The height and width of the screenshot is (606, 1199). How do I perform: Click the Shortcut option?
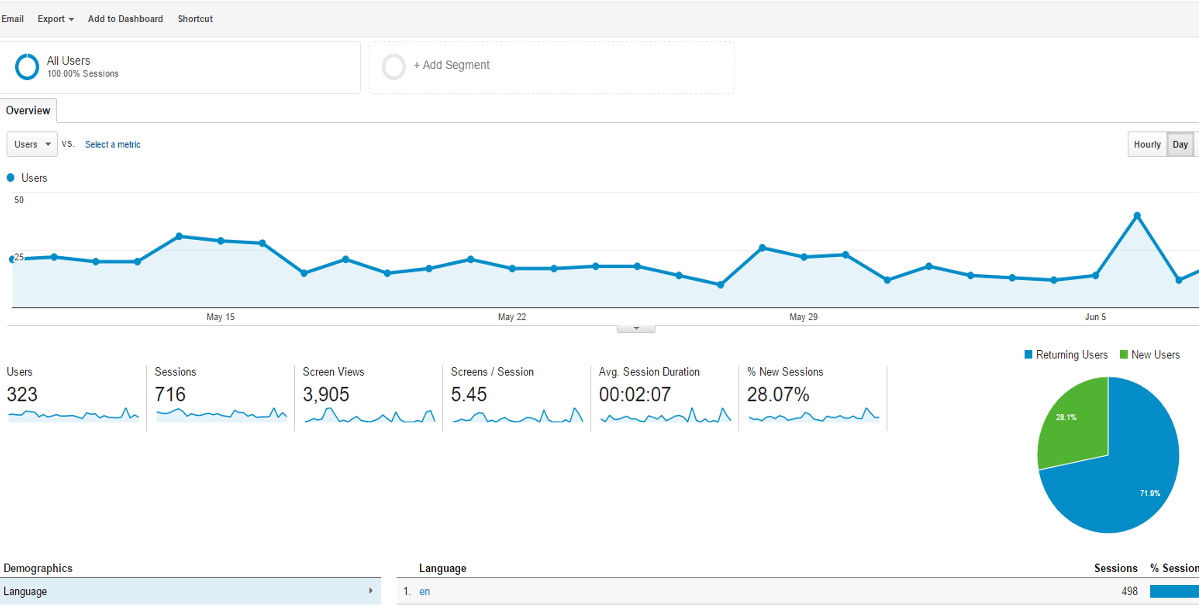[x=195, y=18]
